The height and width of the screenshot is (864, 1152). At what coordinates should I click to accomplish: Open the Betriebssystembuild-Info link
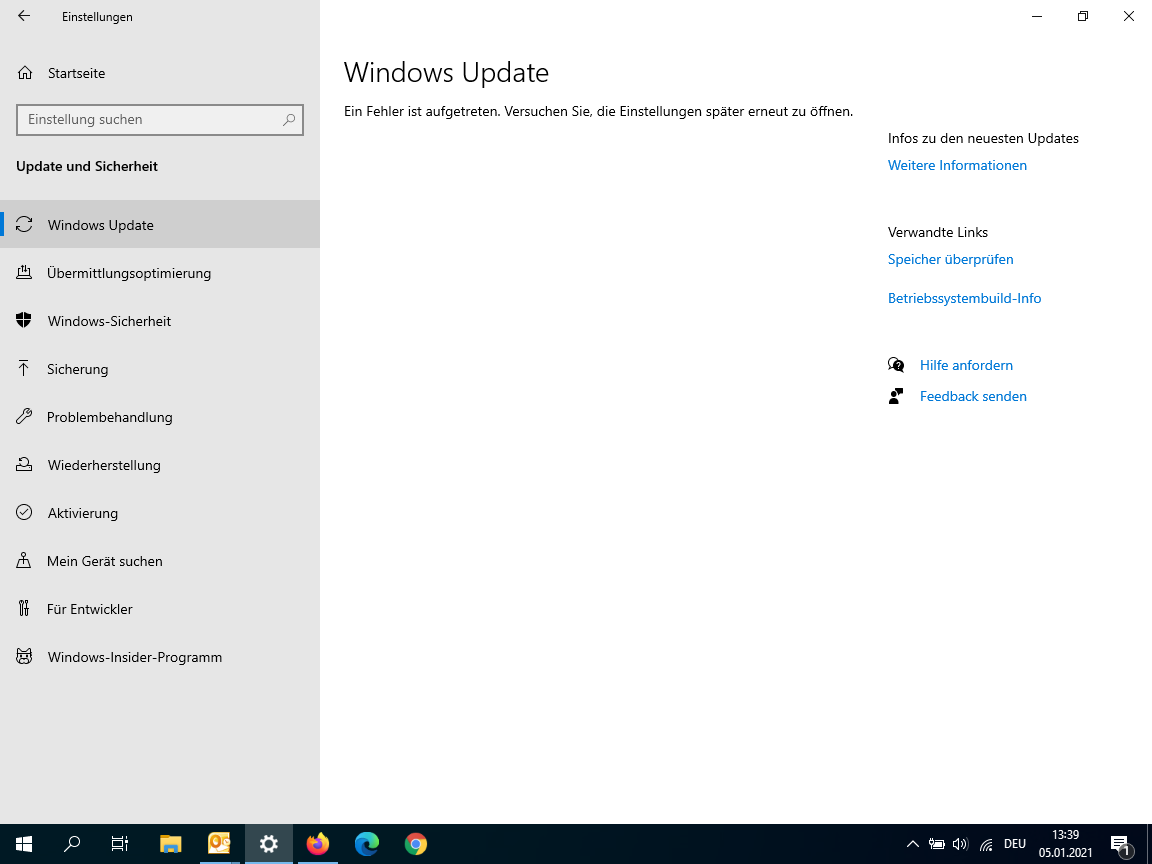965,298
